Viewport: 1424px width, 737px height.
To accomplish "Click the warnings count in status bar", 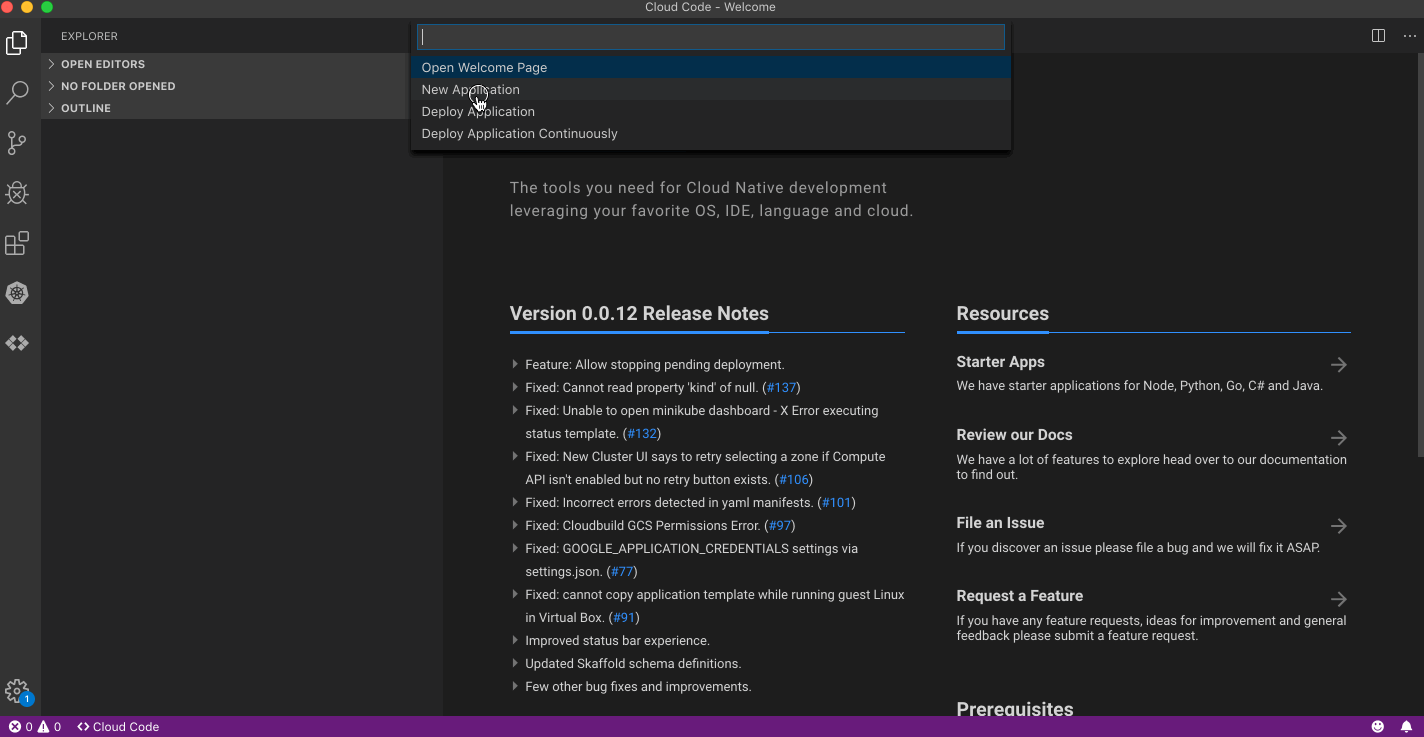I will pos(49,727).
